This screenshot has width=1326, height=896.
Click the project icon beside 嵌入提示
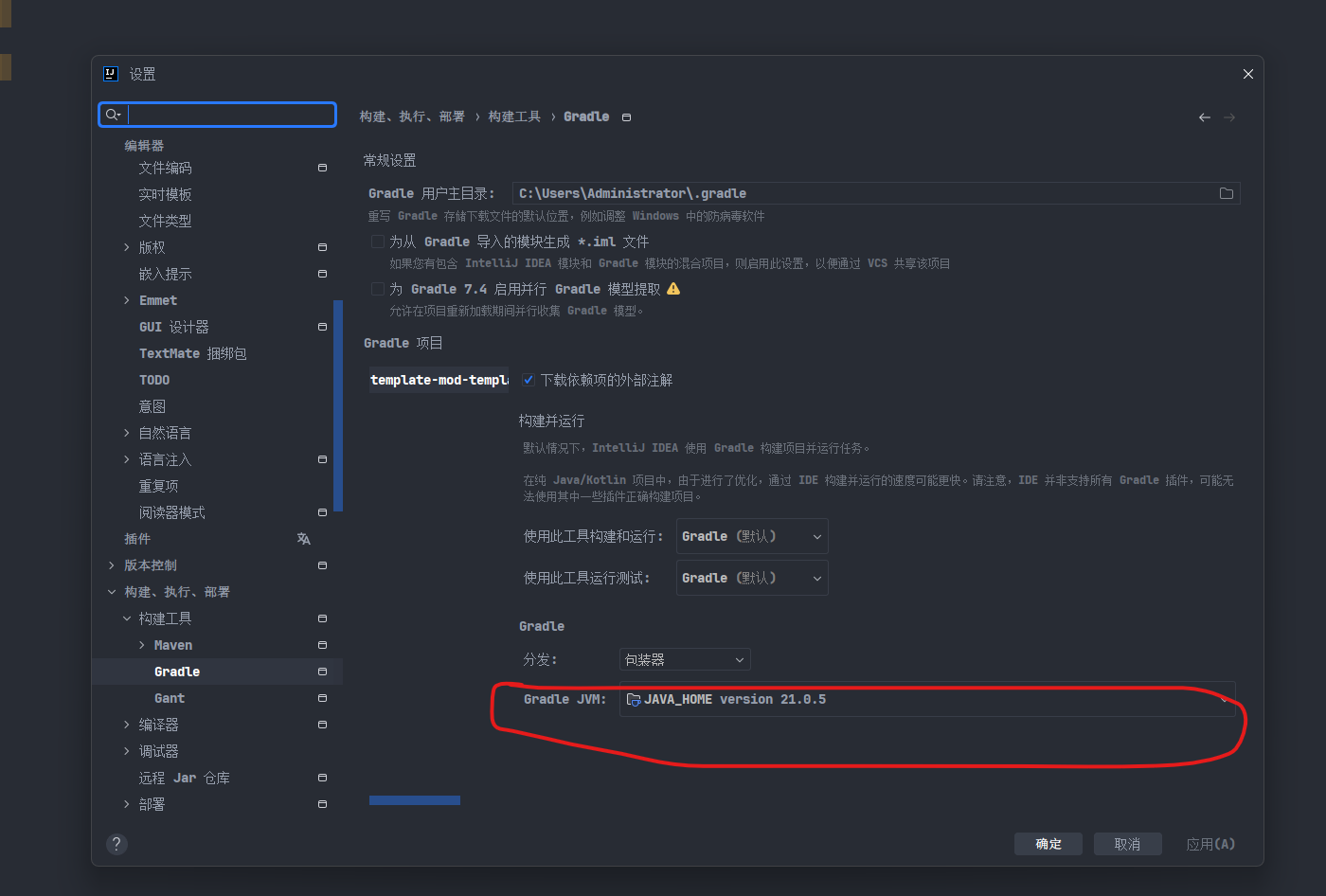click(322, 274)
